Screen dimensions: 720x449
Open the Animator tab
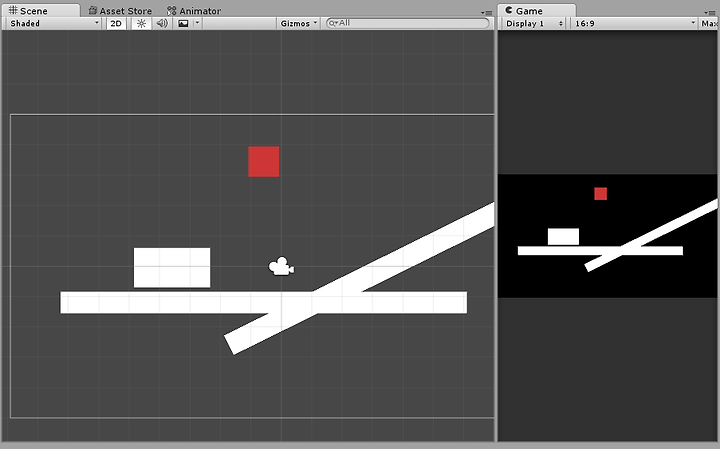(194, 11)
